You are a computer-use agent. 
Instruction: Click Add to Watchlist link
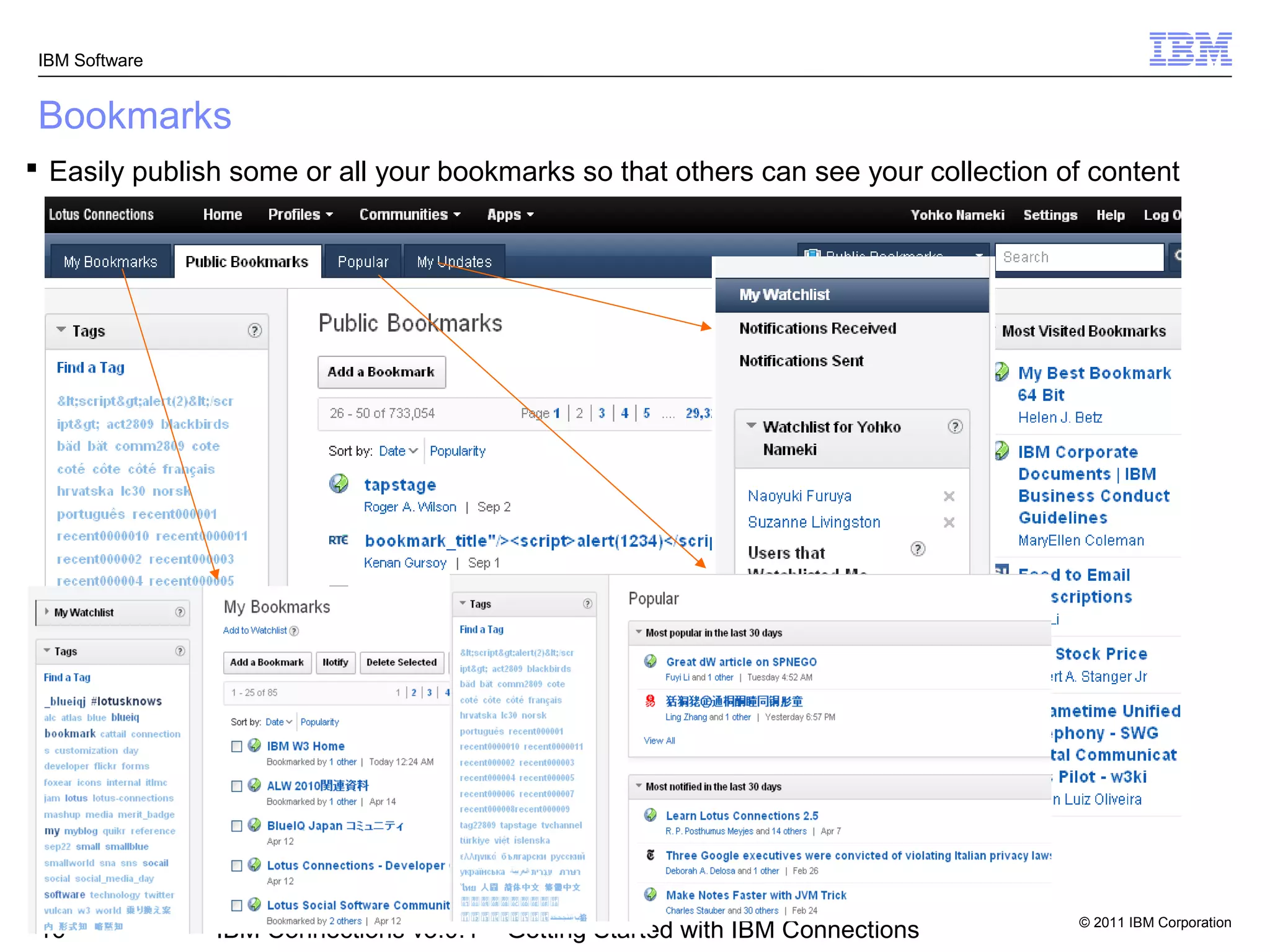[x=255, y=630]
